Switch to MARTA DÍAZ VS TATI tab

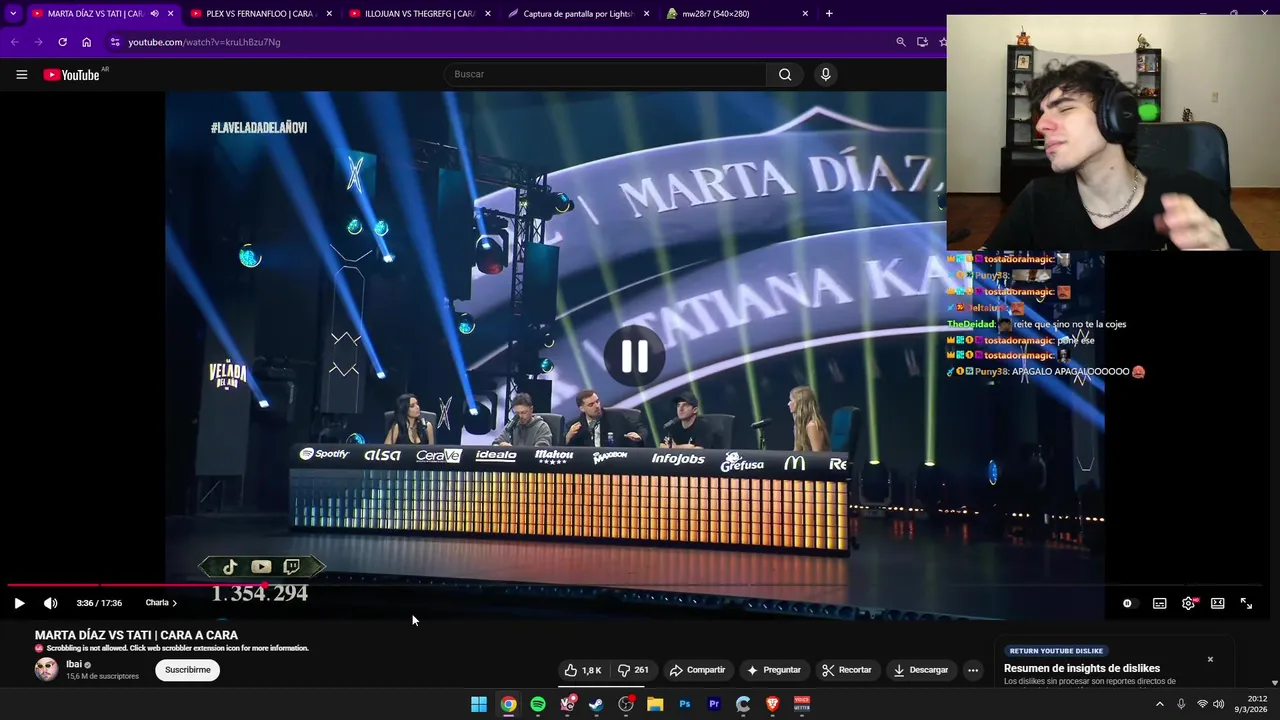(95, 14)
